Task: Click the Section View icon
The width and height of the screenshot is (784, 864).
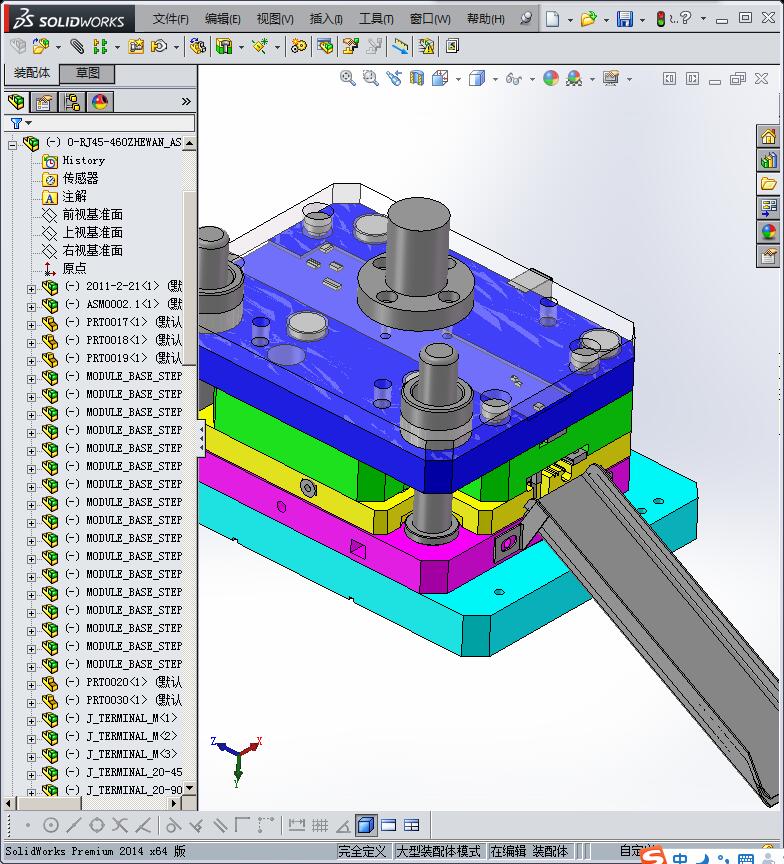Action: click(x=417, y=78)
